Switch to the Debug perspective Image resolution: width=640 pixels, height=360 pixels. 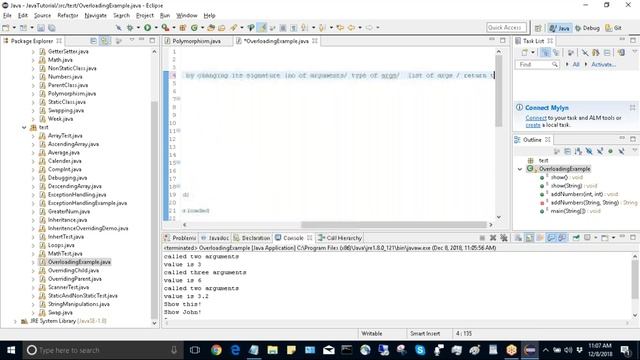point(587,28)
